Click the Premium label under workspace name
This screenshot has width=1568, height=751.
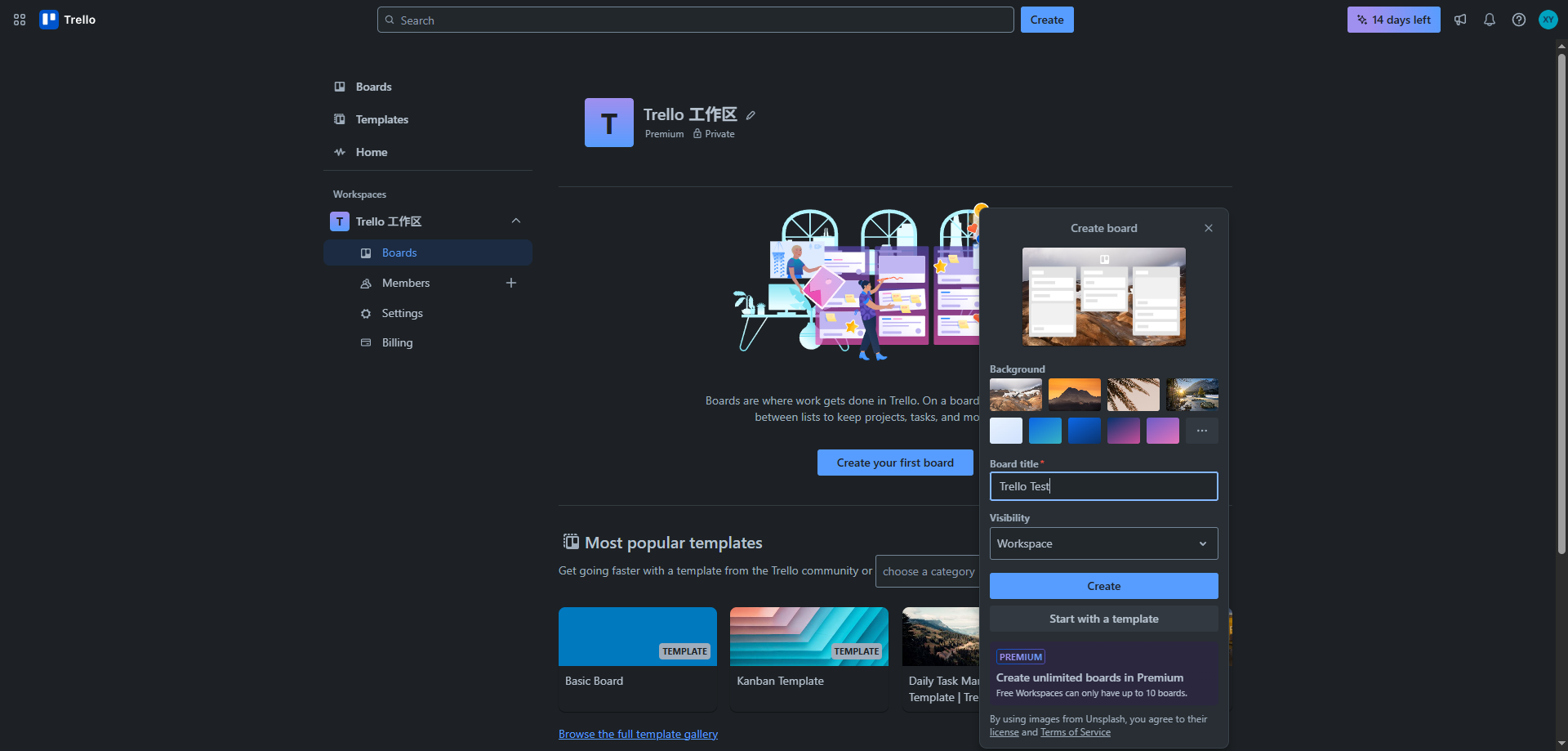[x=664, y=134]
